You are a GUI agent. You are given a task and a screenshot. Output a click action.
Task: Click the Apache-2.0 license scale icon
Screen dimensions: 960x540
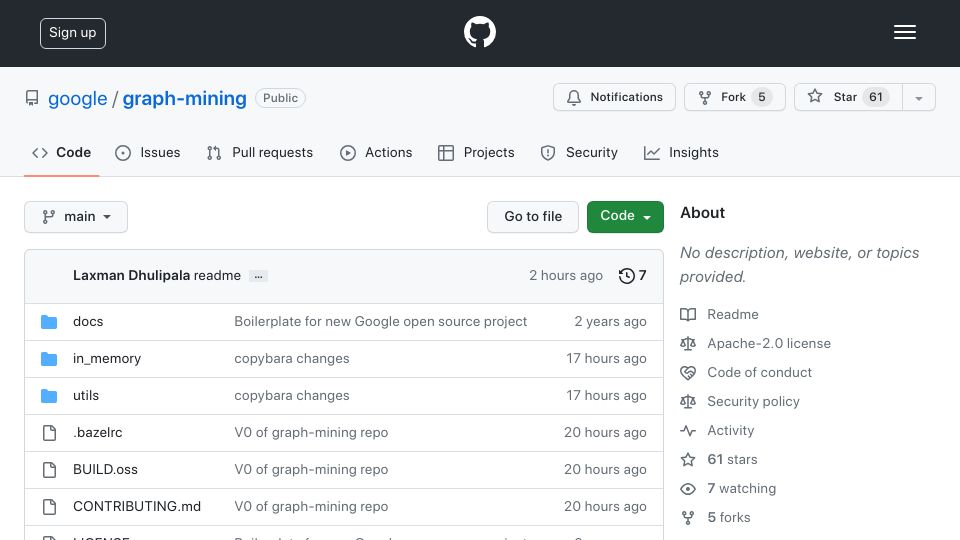[688, 343]
